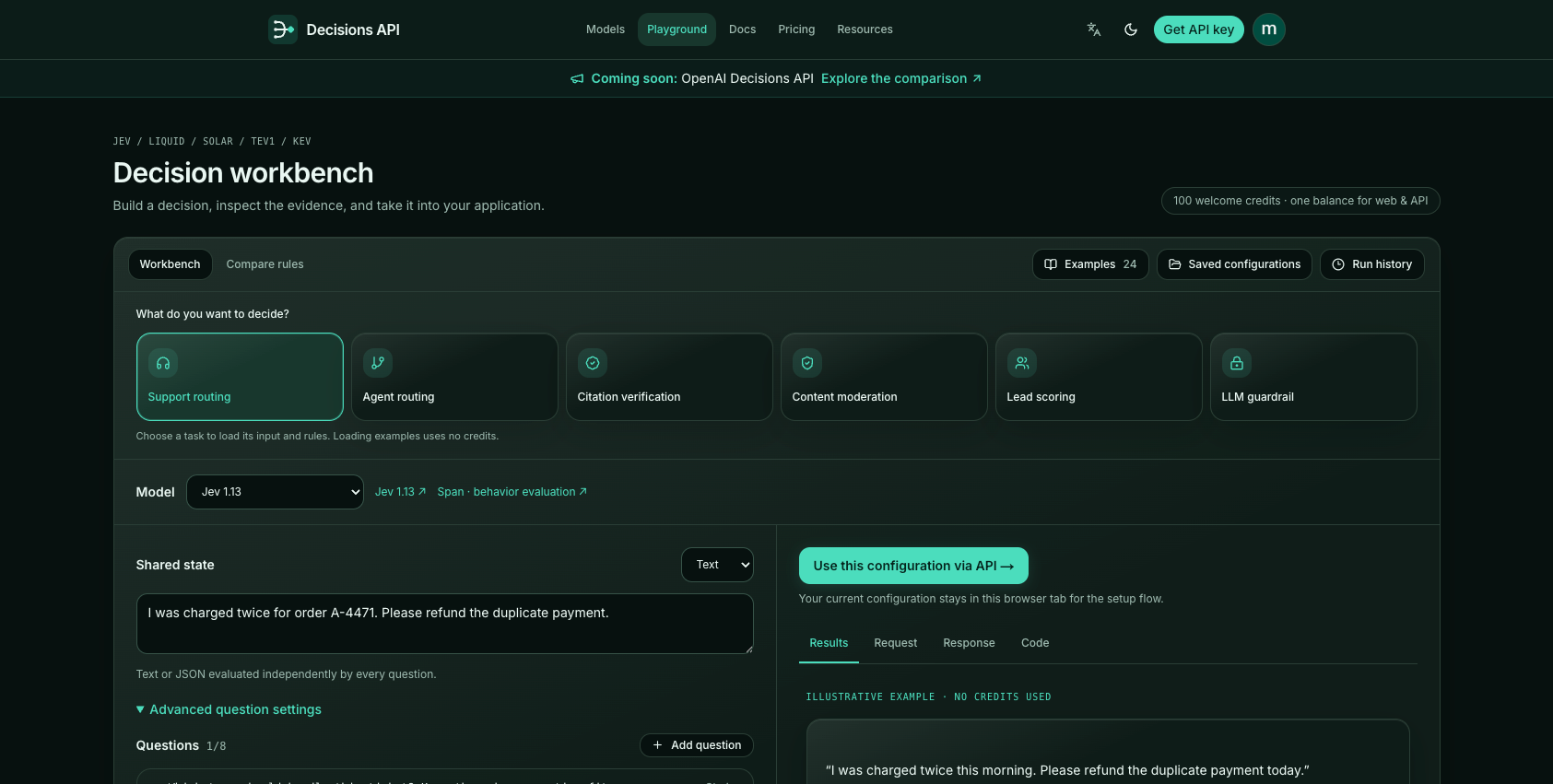Open the Jev 1.13 model dropdown
The width and height of the screenshot is (1553, 784).
(x=275, y=492)
